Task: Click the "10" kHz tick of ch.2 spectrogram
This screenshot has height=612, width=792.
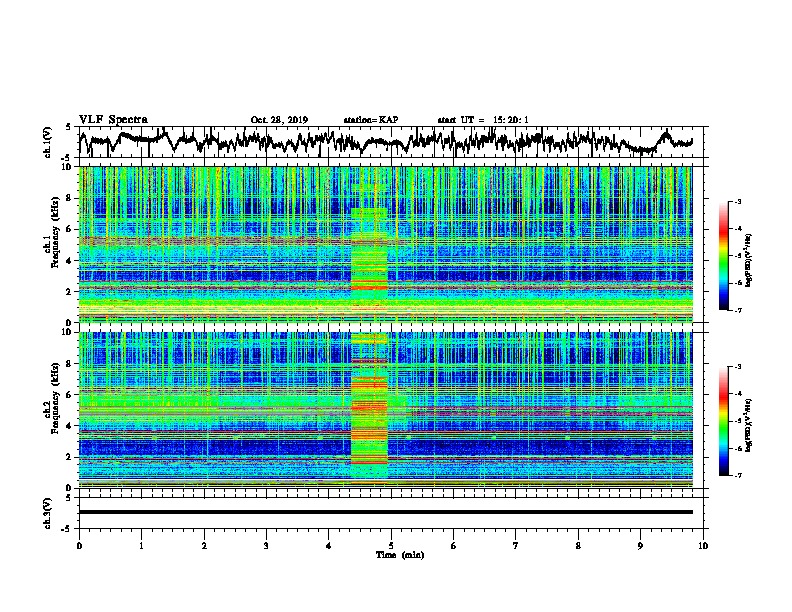Action: pyautogui.click(x=69, y=332)
